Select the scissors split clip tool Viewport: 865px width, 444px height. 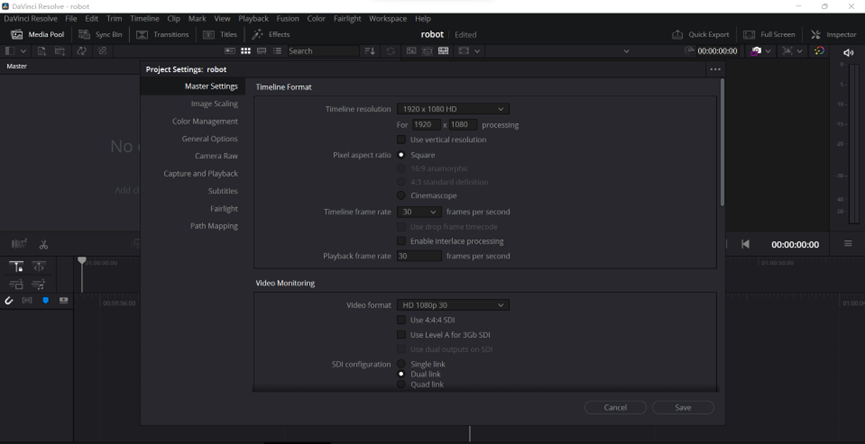pos(44,244)
